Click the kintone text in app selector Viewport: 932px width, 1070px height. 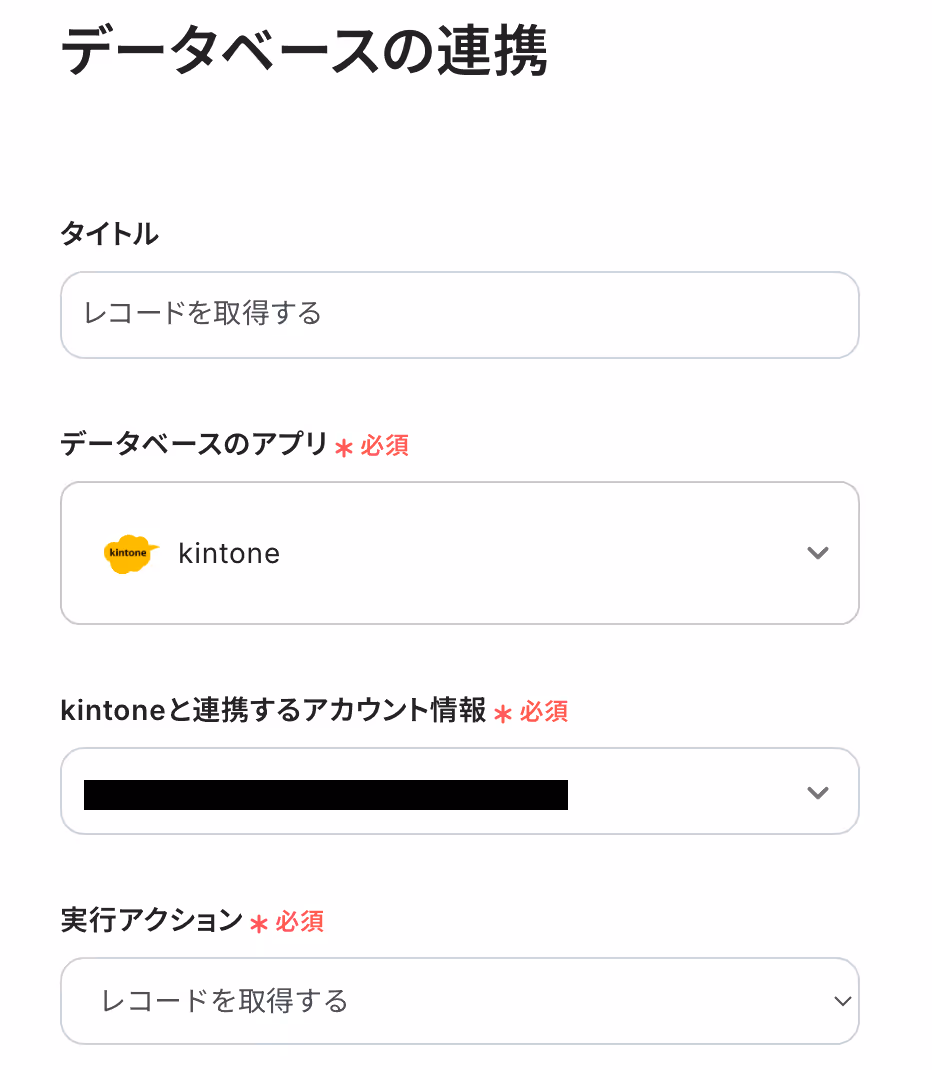(229, 553)
